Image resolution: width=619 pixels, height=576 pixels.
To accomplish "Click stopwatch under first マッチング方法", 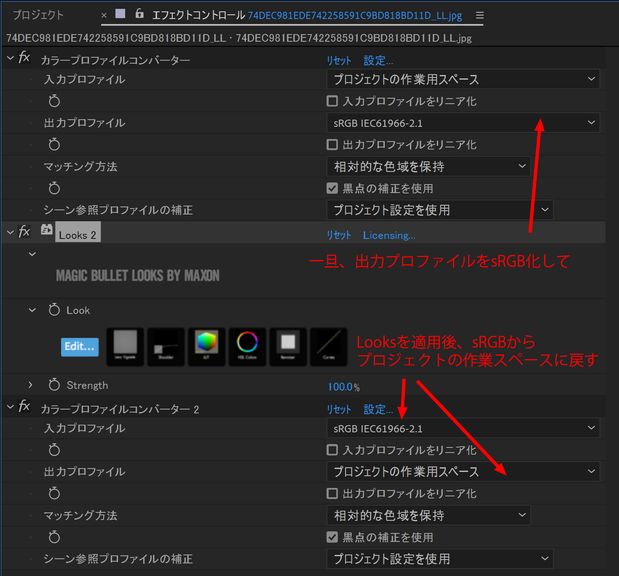I will click(x=54, y=188).
